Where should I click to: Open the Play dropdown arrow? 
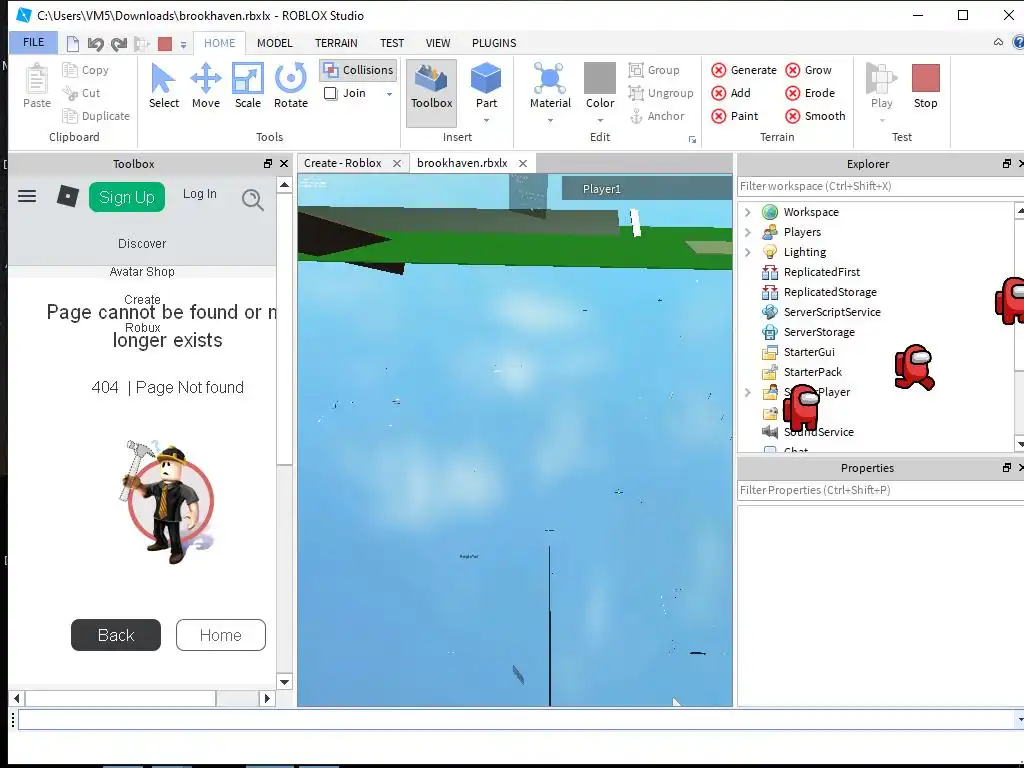pos(882,120)
